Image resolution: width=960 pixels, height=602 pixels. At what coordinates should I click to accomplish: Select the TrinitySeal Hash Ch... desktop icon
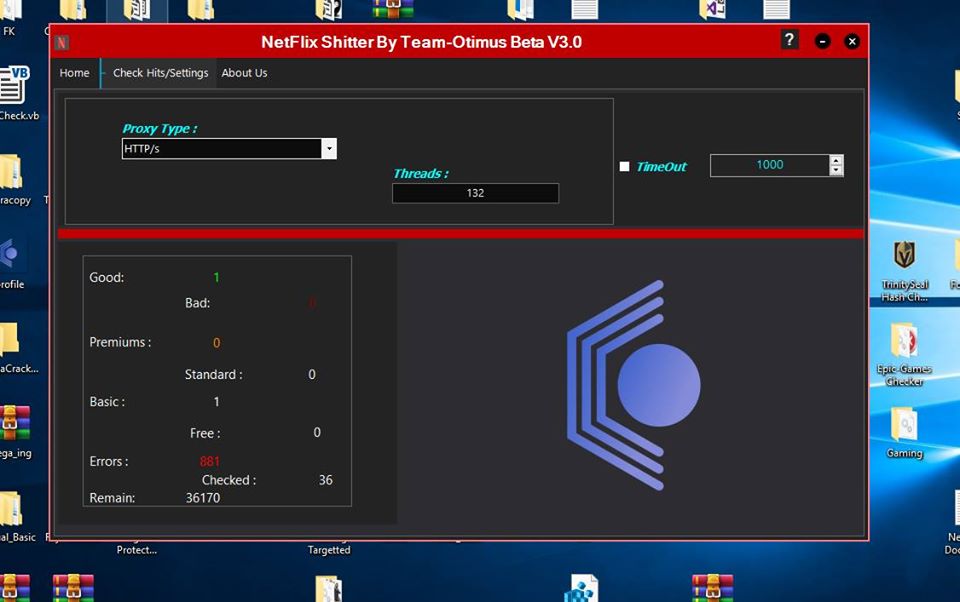tap(904, 271)
